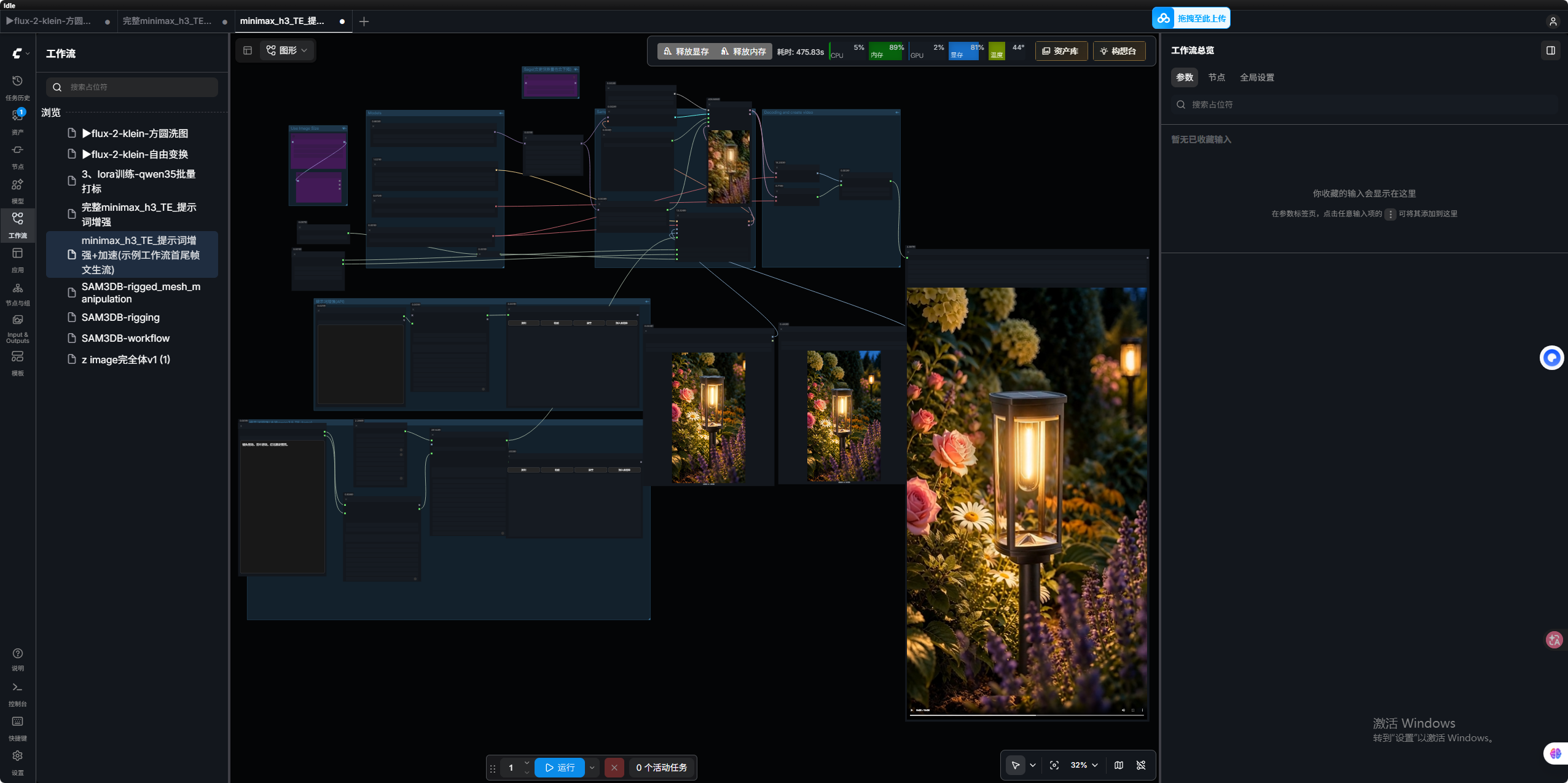Open the 模型 models sidebar panel

pyautogui.click(x=17, y=191)
